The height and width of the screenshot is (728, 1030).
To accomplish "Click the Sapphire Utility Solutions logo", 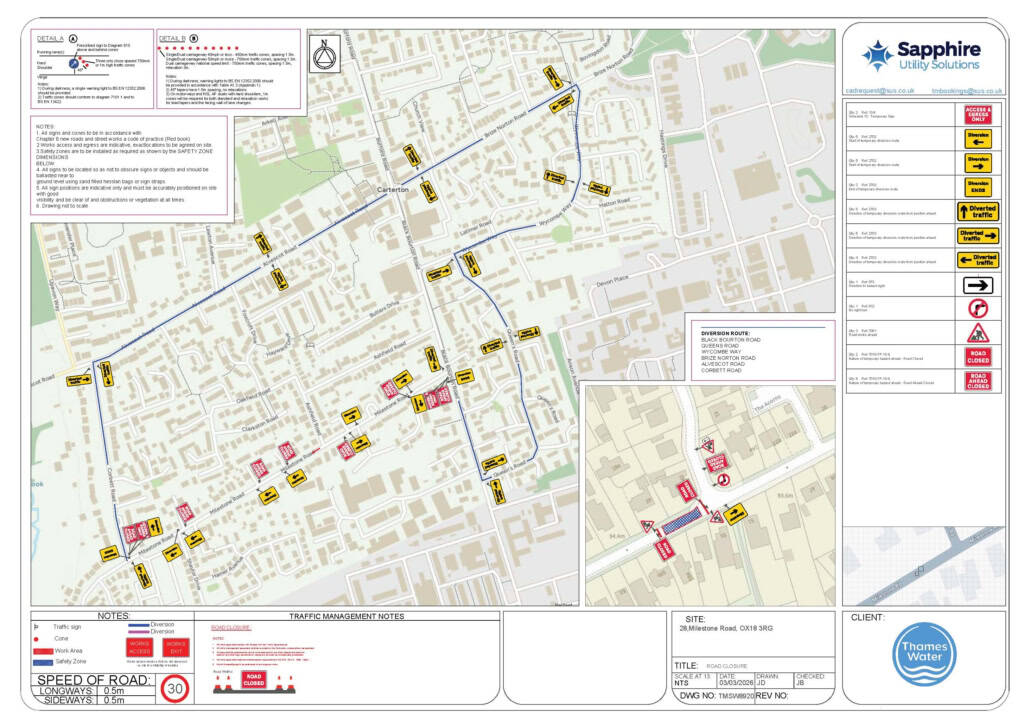I will point(922,55).
